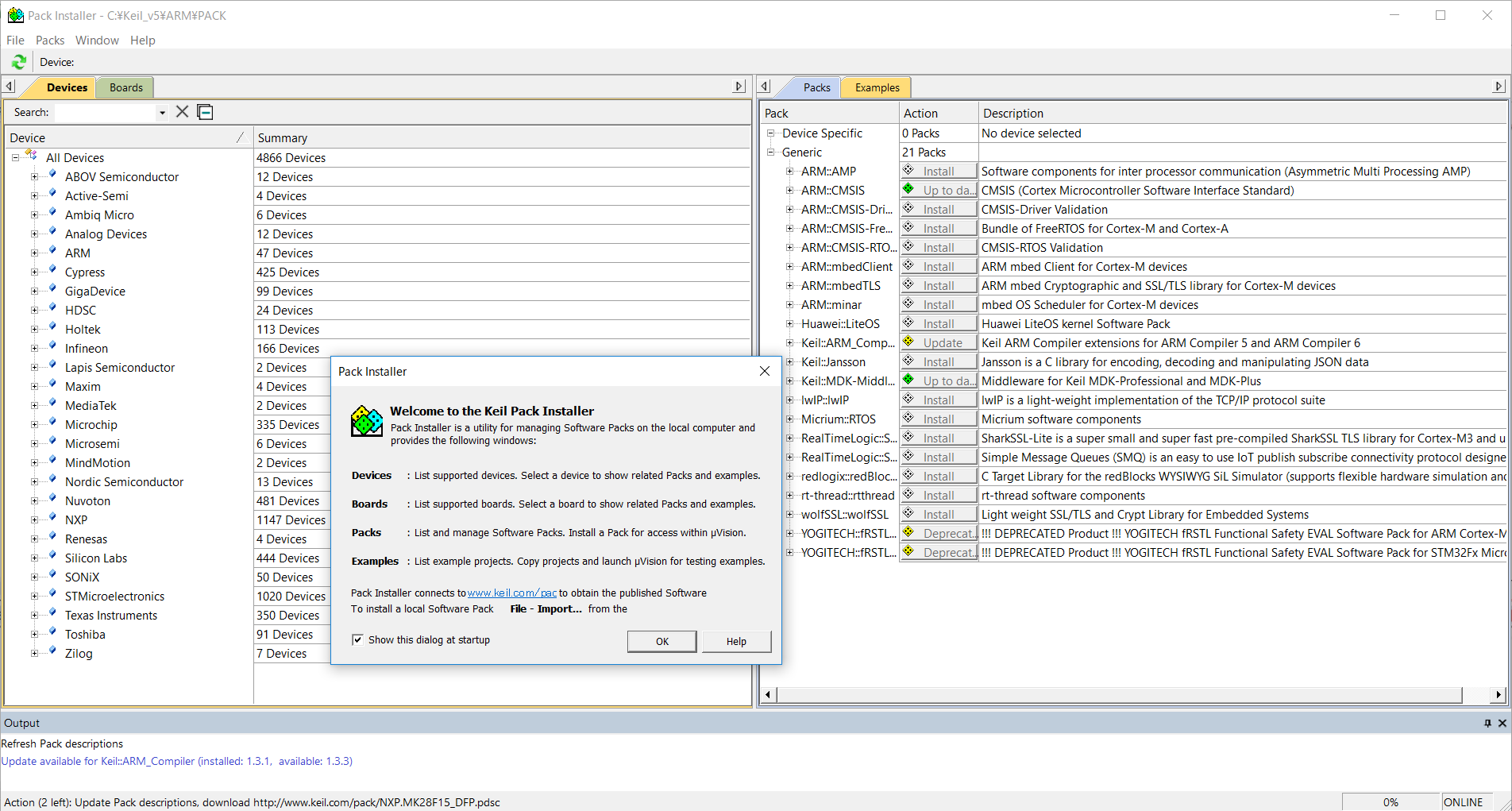
Task: Click the device icon next to ABOV Semiconductor
Action: coord(52,176)
